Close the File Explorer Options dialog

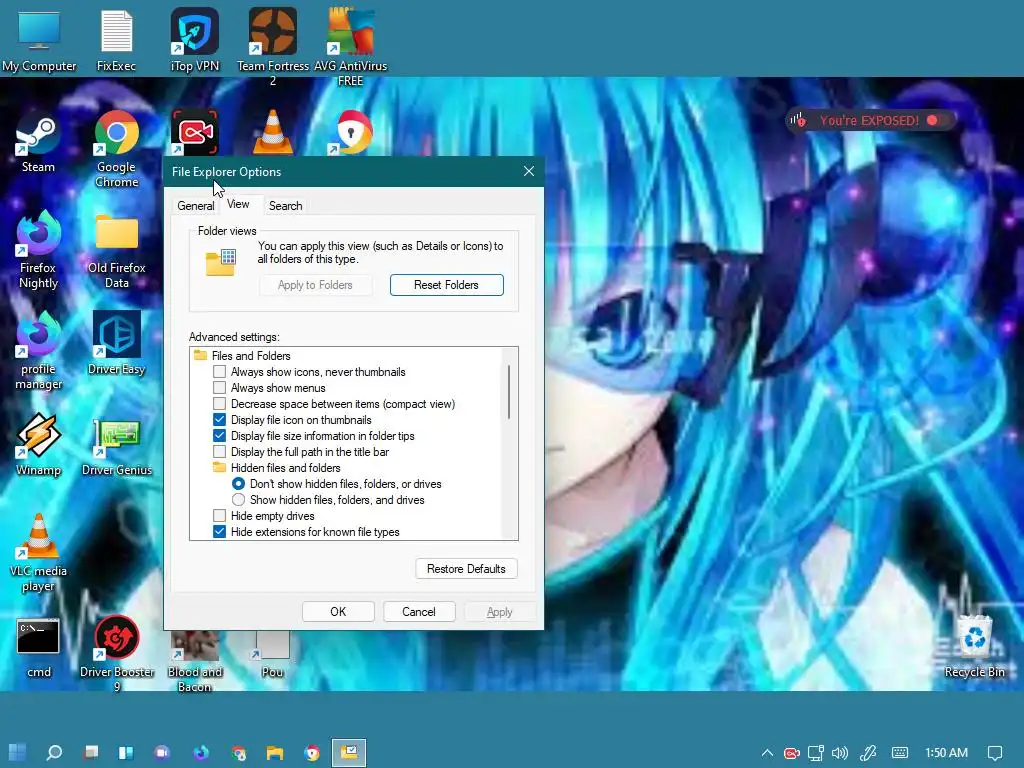click(529, 171)
